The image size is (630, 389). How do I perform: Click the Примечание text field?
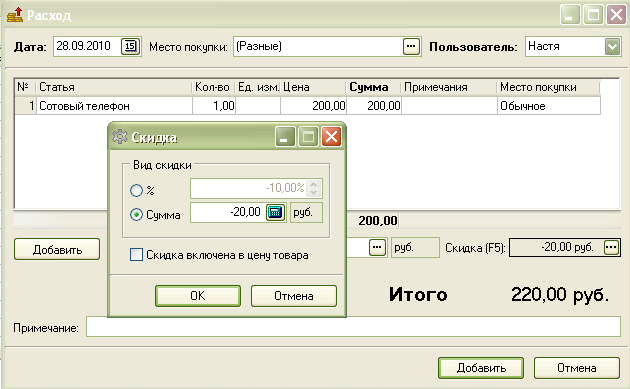(353, 327)
